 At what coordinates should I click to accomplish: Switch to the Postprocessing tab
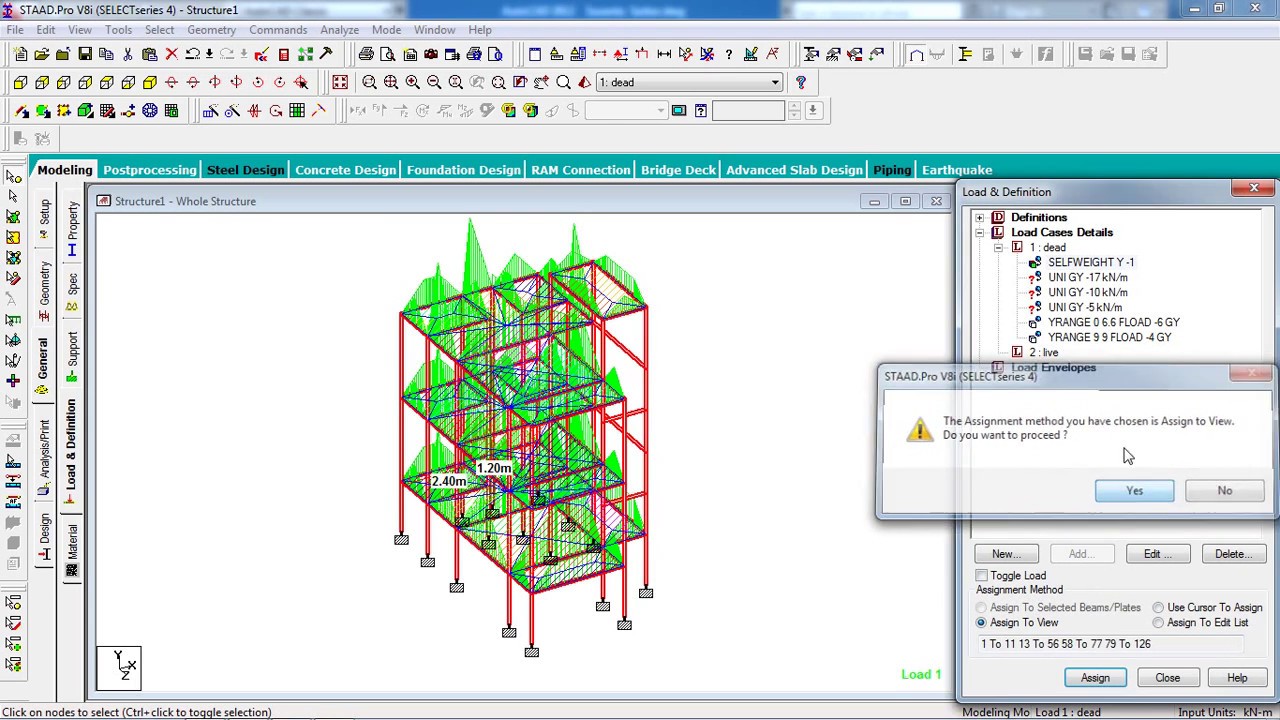pyautogui.click(x=149, y=170)
